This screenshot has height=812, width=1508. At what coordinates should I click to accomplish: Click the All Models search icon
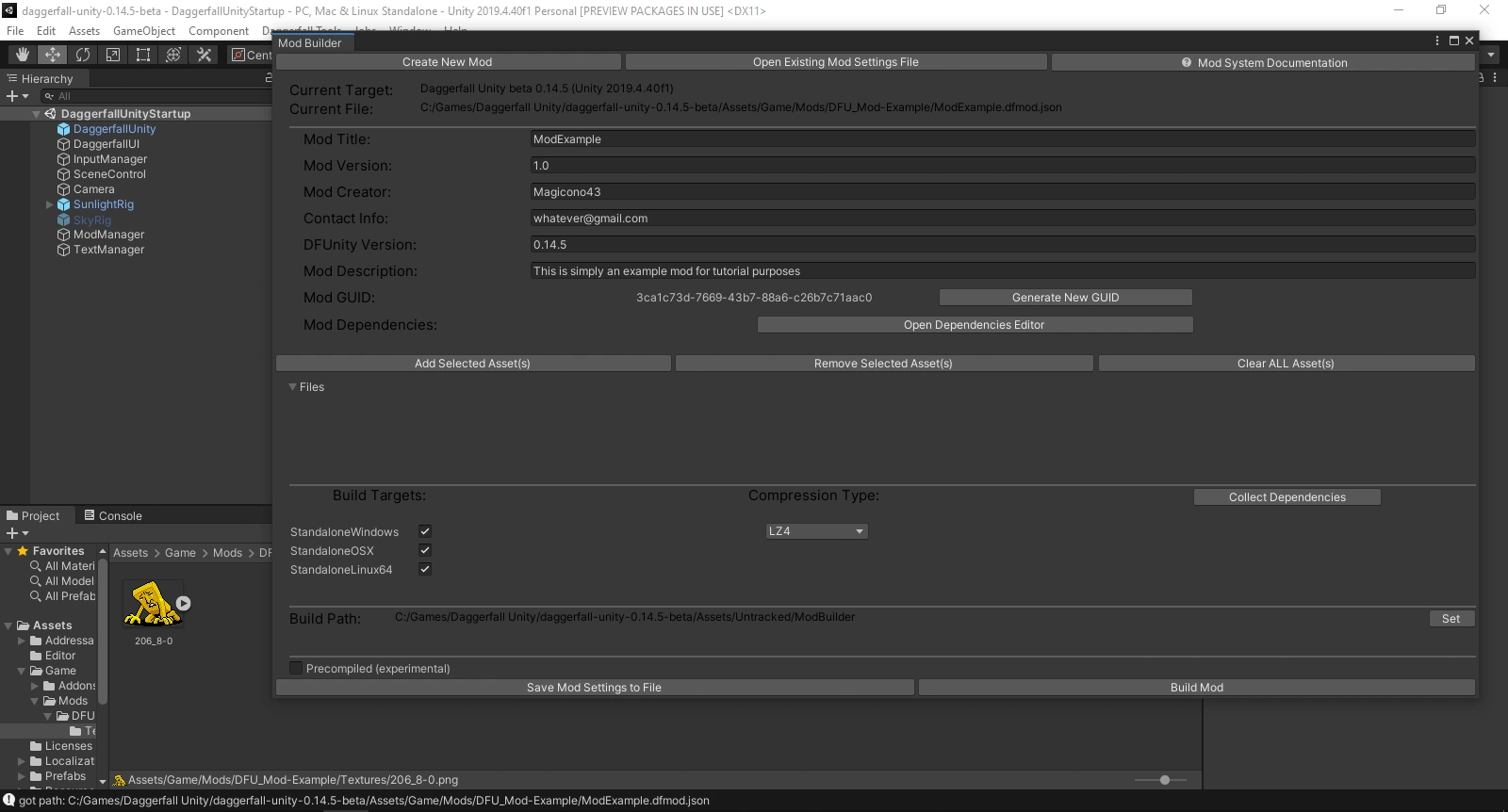pos(36,581)
